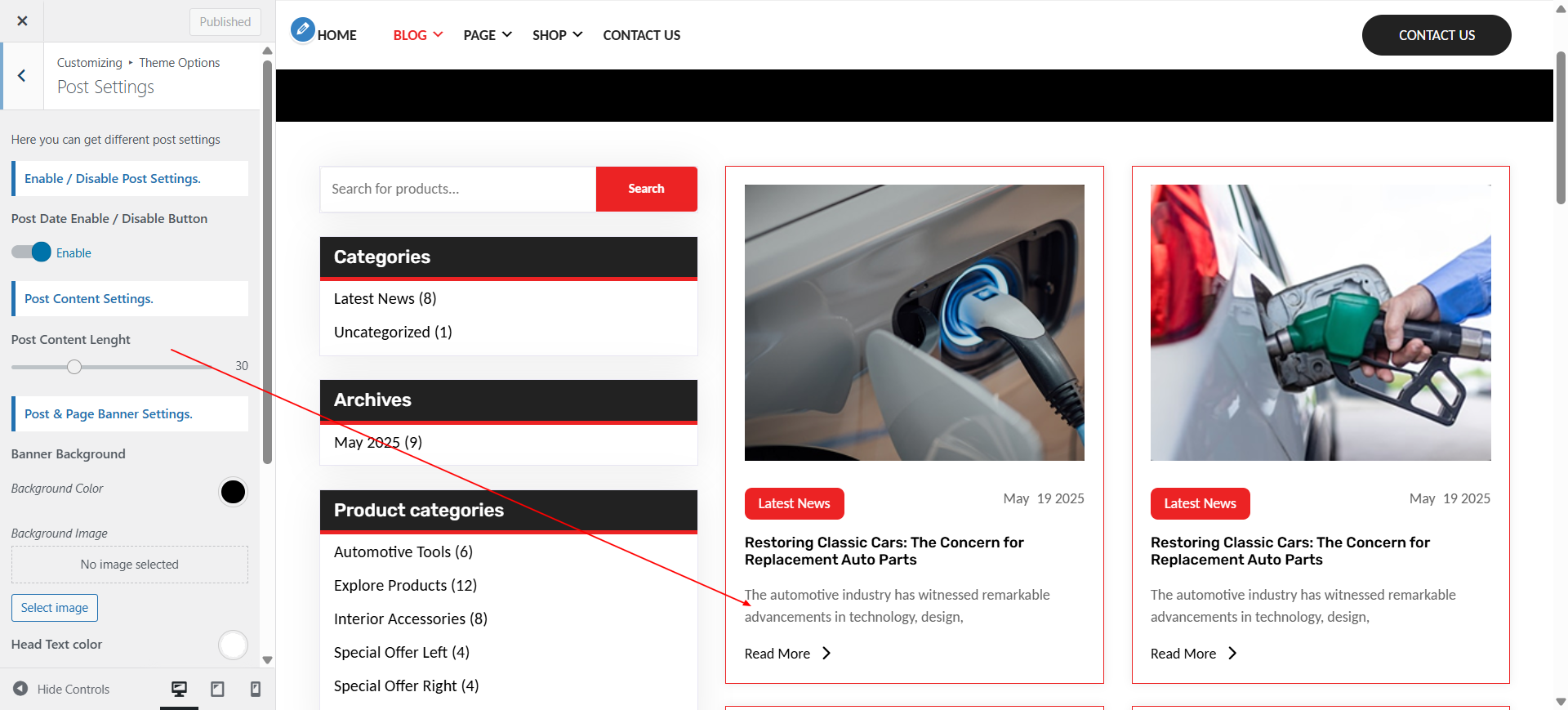Open the HOME menu item
Viewport: 1568px width, 710px height.
pos(336,35)
